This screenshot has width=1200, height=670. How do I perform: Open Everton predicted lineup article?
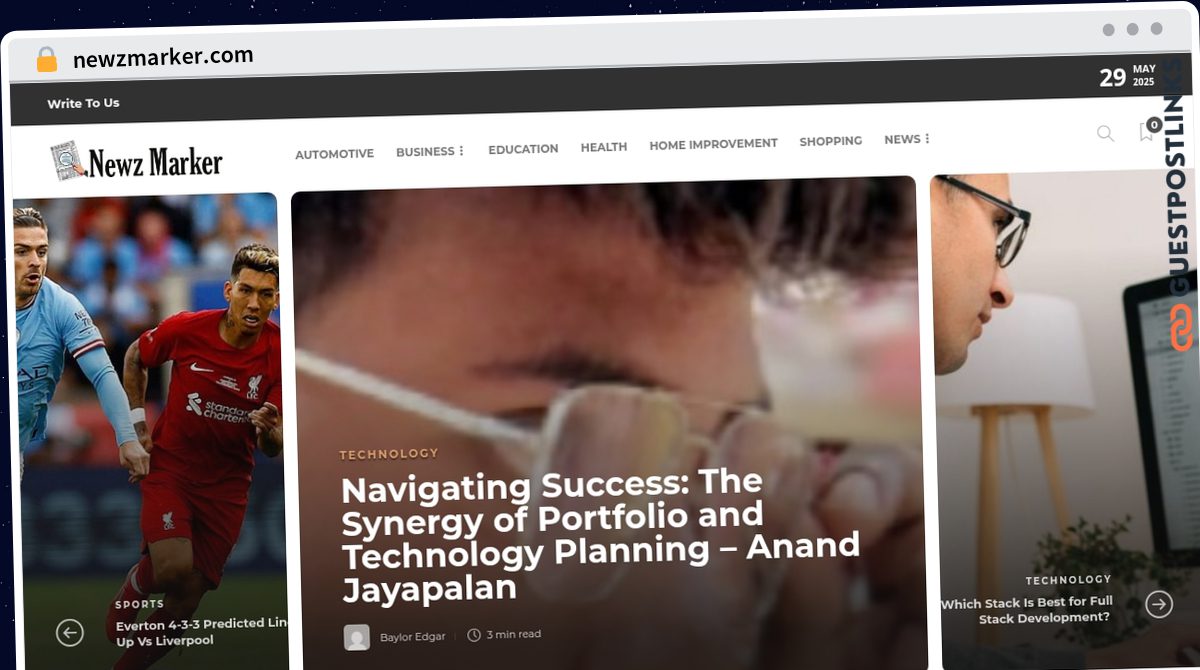202,632
